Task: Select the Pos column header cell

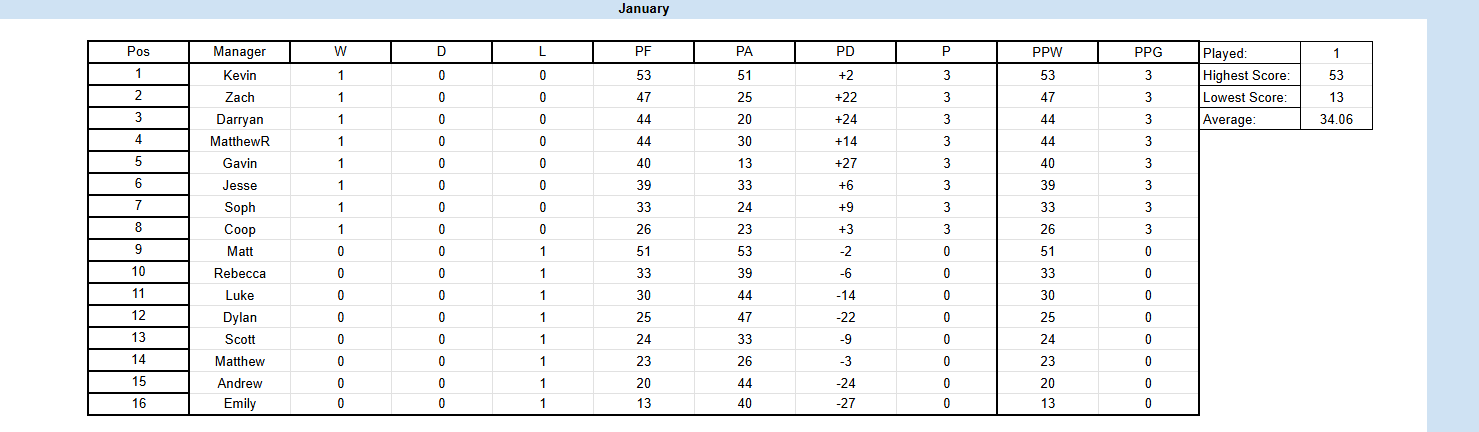Action: pos(138,52)
